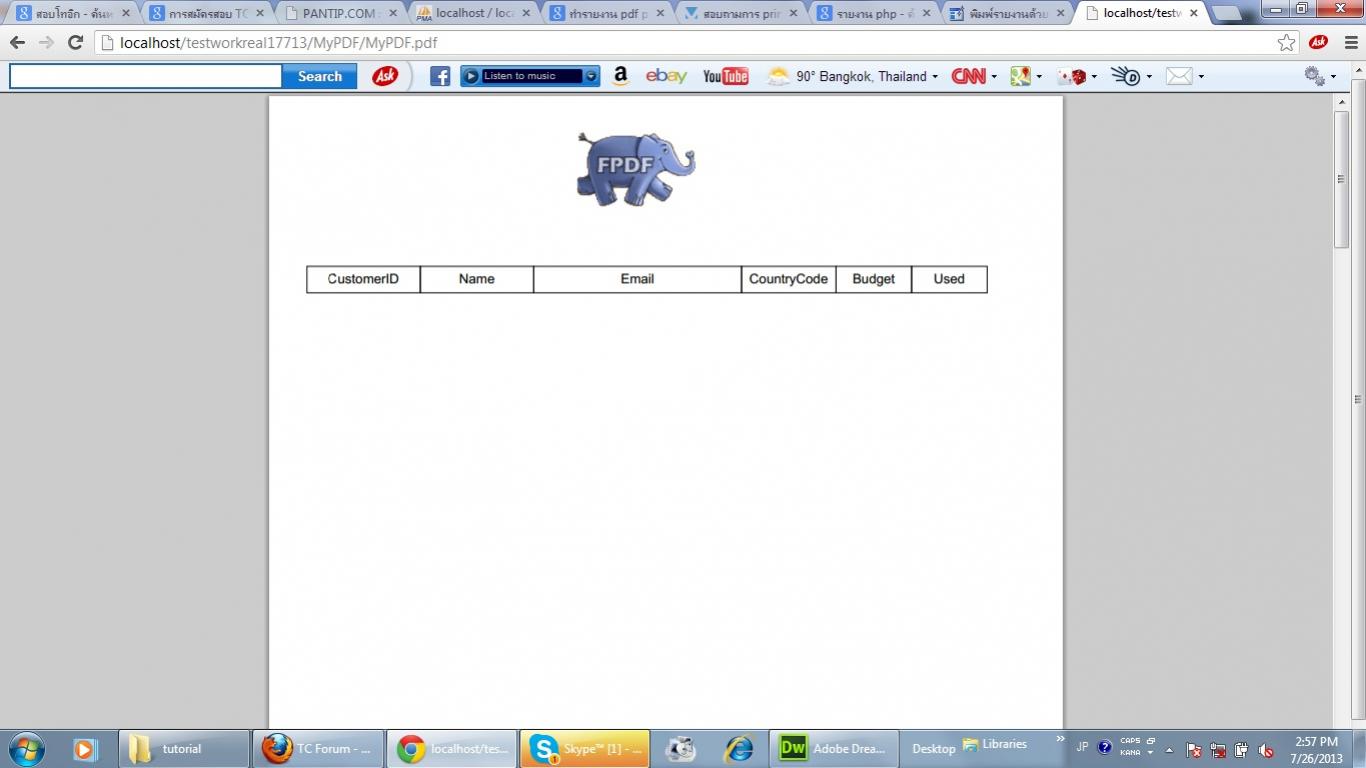Expand 90° Bangkok, Thailand weather dropdown
Screen dimensions: 1366x768
[935, 77]
